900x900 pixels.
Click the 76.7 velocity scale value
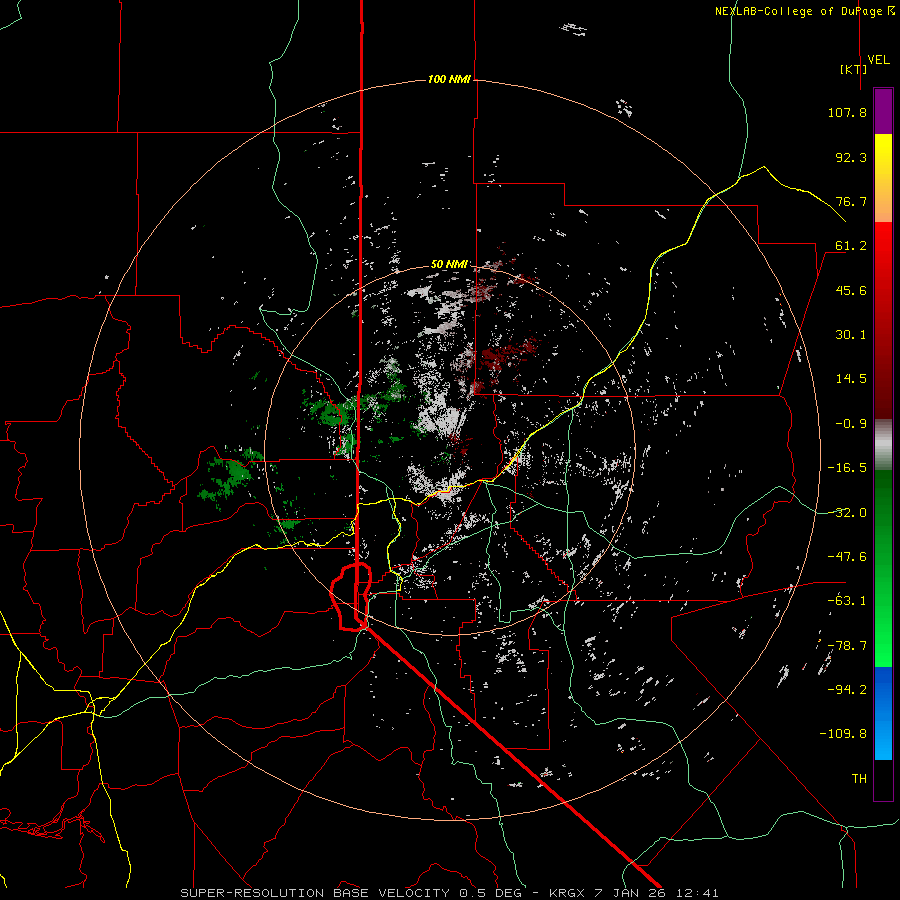click(851, 201)
